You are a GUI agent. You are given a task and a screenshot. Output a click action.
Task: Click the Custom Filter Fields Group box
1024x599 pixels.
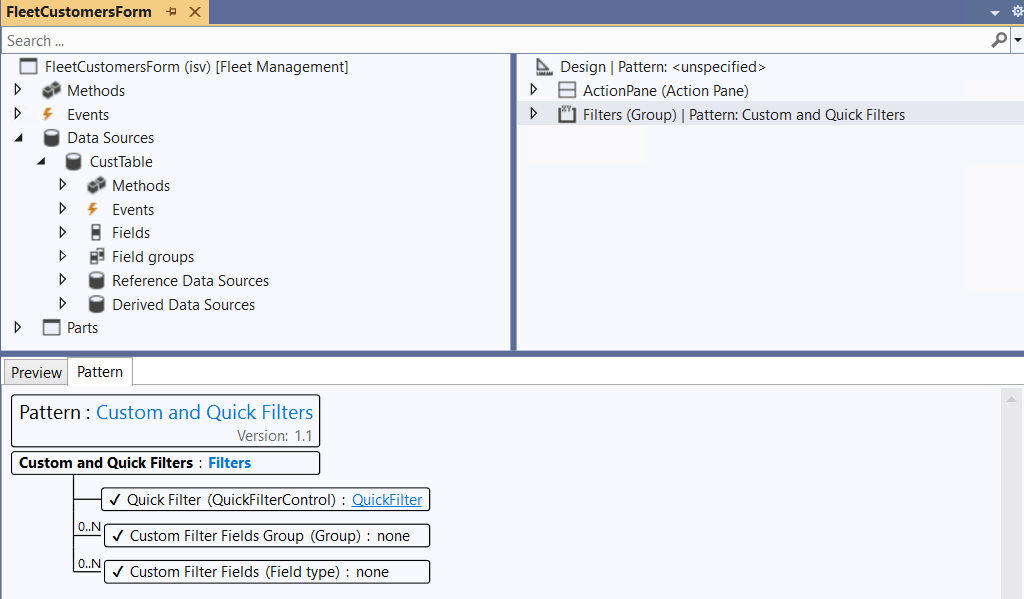tap(267, 536)
